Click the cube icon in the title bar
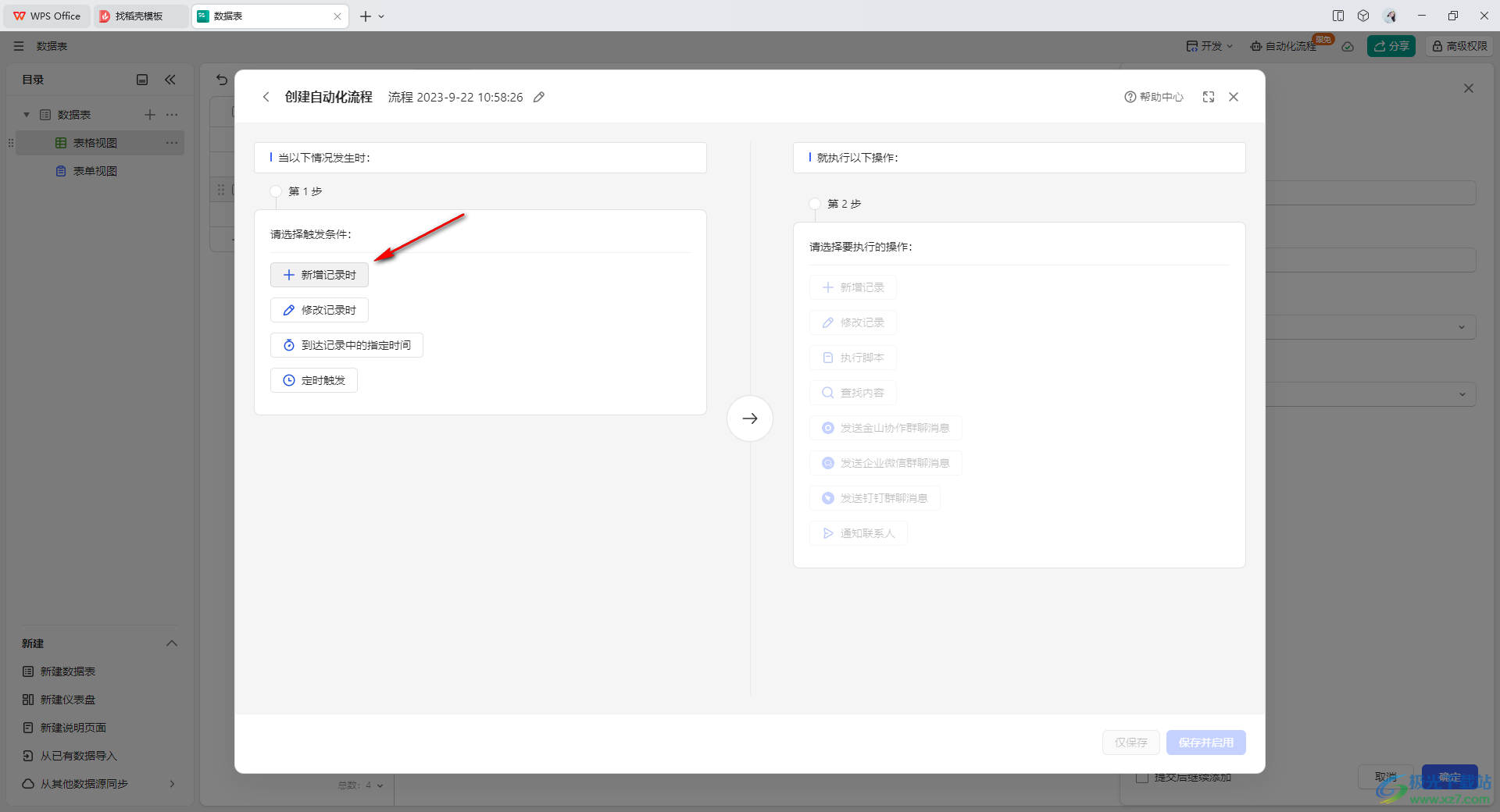Image resolution: width=1500 pixels, height=812 pixels. point(1363,16)
